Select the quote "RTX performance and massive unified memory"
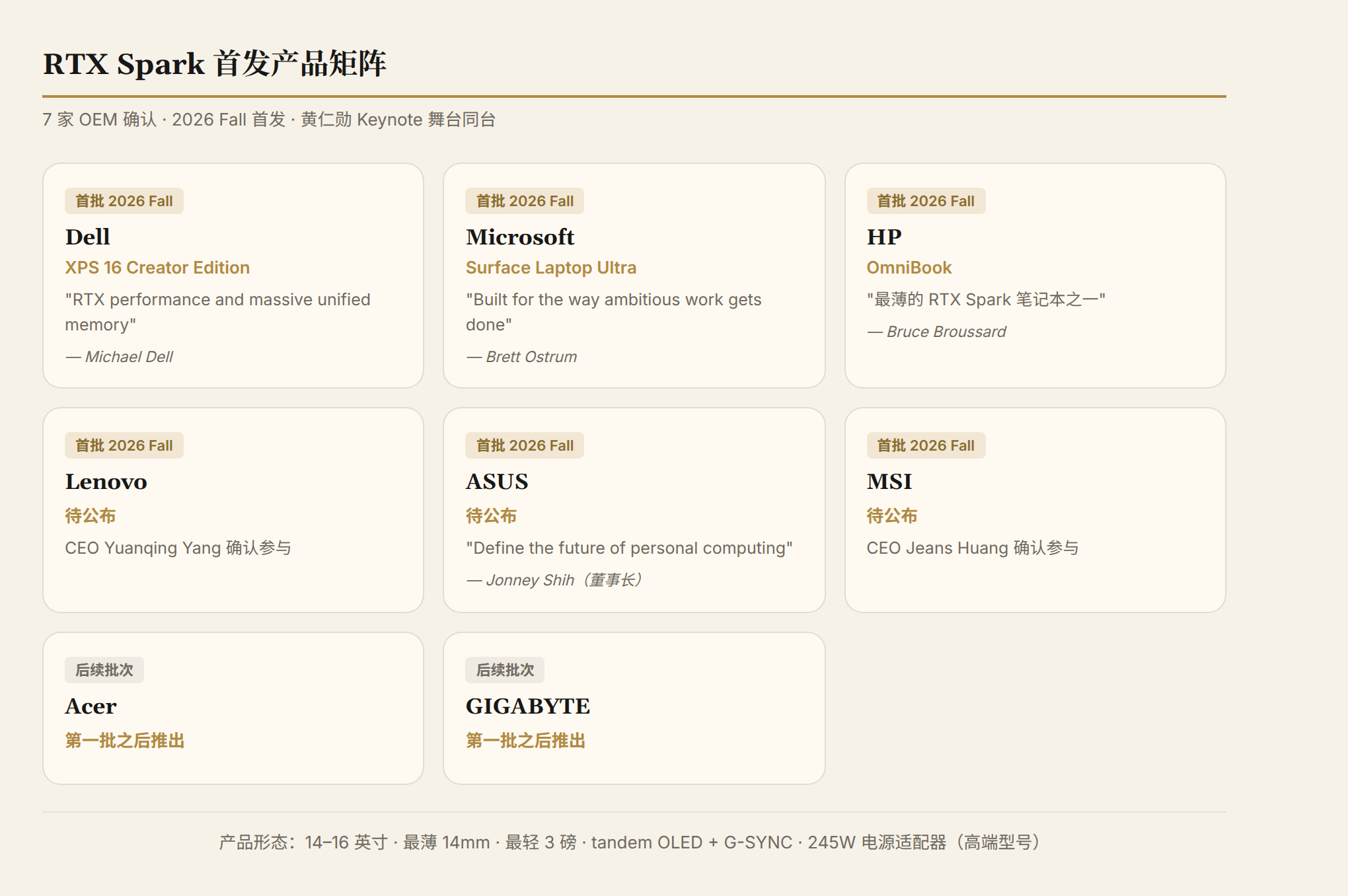 (x=217, y=312)
